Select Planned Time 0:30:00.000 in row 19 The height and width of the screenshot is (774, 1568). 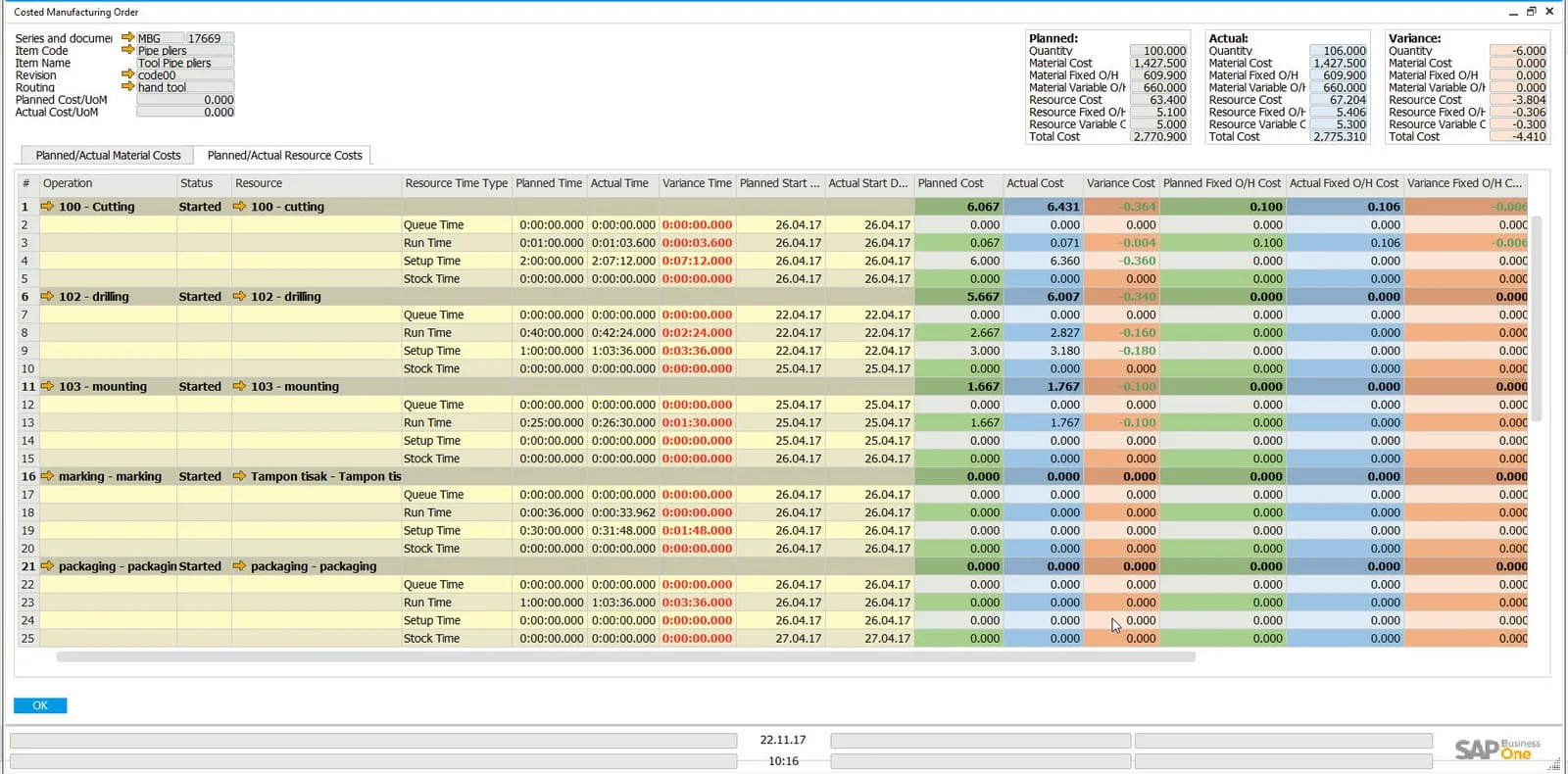pos(550,531)
